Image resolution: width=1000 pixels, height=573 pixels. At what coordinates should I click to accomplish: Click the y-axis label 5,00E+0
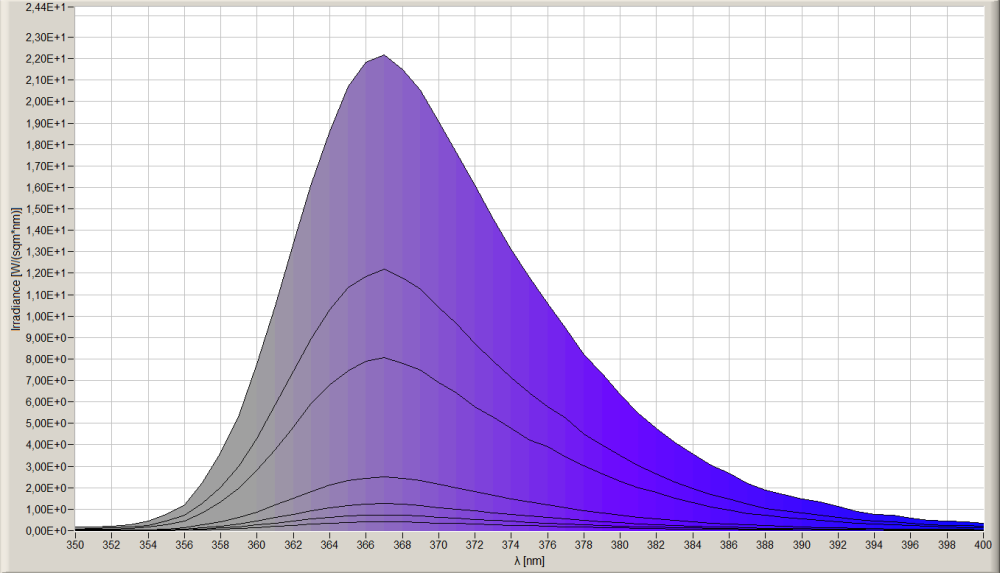(44, 424)
